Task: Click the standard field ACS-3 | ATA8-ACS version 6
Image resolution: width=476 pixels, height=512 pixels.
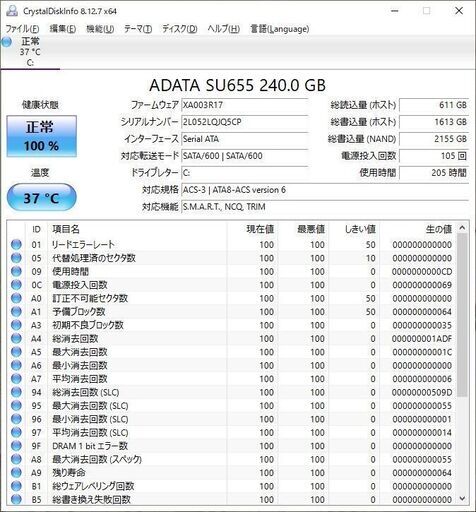Action: [325, 190]
